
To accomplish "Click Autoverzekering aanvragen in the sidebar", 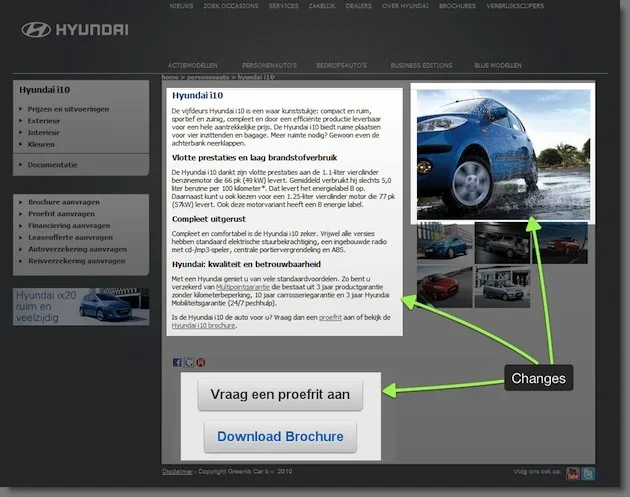I will (78, 249).
